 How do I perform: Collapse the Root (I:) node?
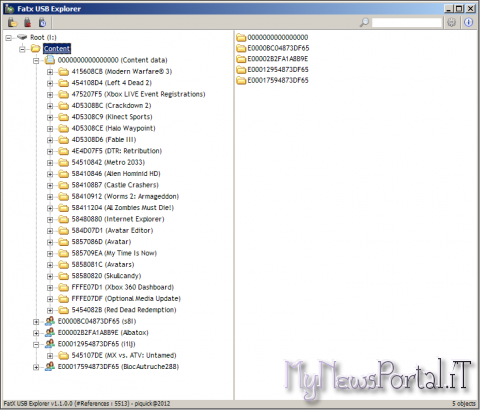click(x=8, y=38)
